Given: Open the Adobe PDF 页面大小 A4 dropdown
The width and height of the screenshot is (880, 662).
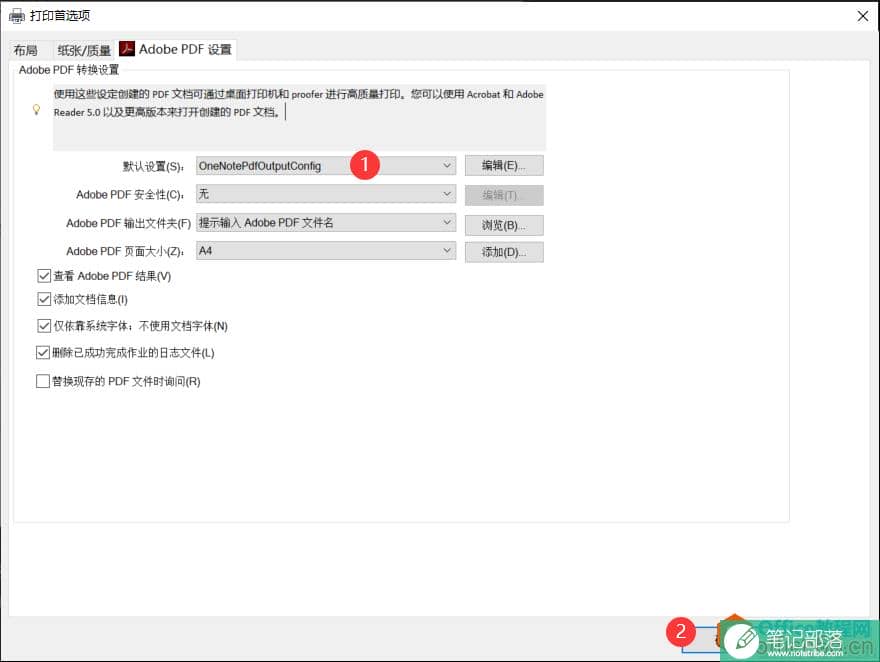Looking at the screenshot, I should (326, 251).
